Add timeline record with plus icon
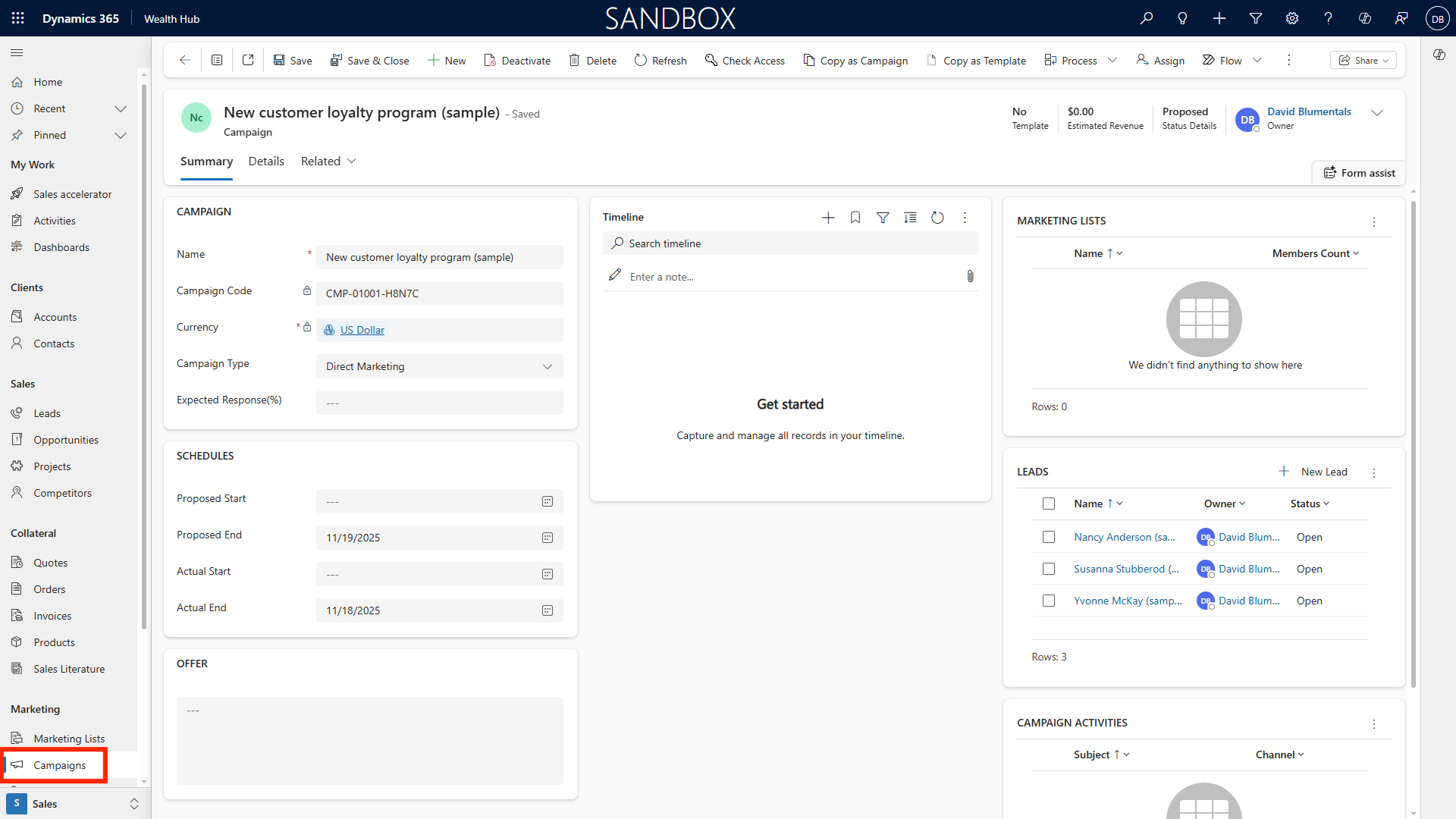Viewport: 1456px width, 819px height. click(x=828, y=218)
